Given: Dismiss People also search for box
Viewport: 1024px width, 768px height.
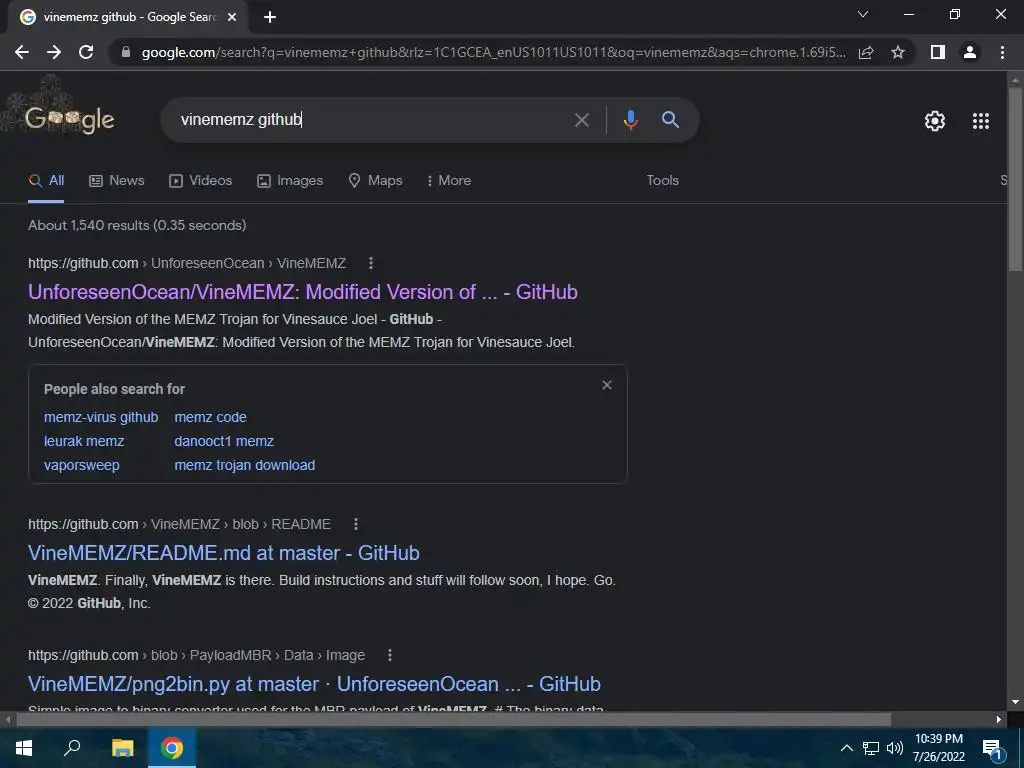Looking at the screenshot, I should click(607, 385).
